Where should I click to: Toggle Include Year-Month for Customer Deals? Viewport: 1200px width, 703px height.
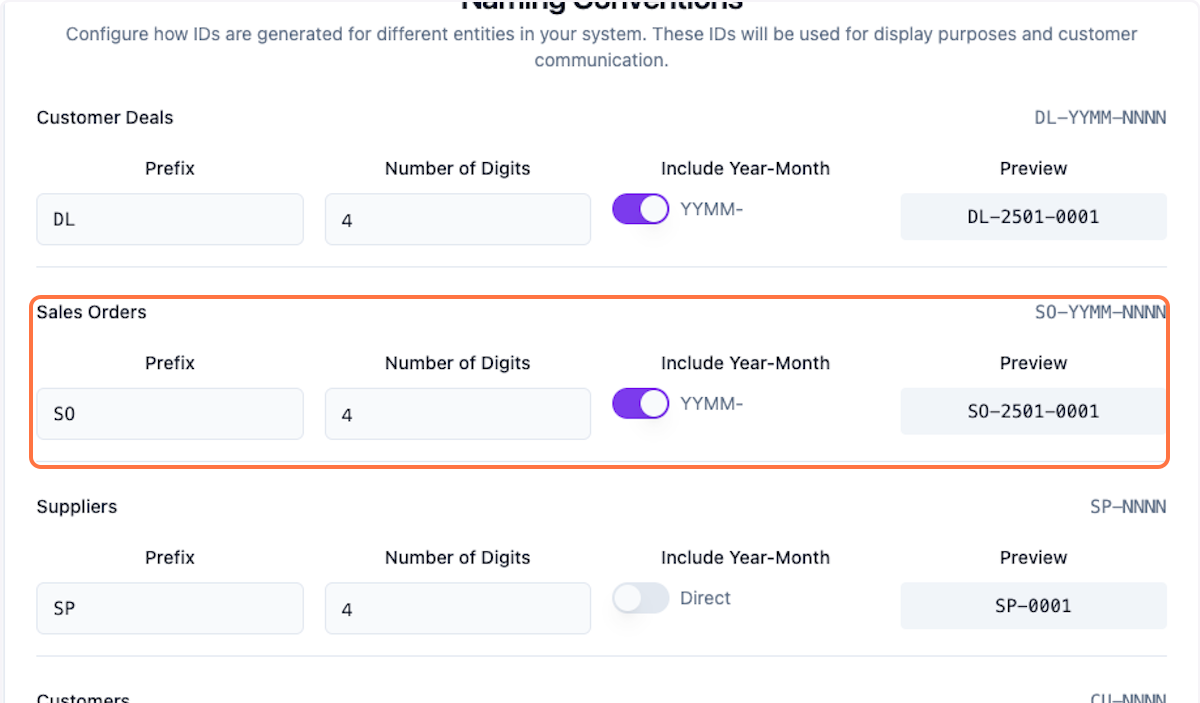coord(640,208)
